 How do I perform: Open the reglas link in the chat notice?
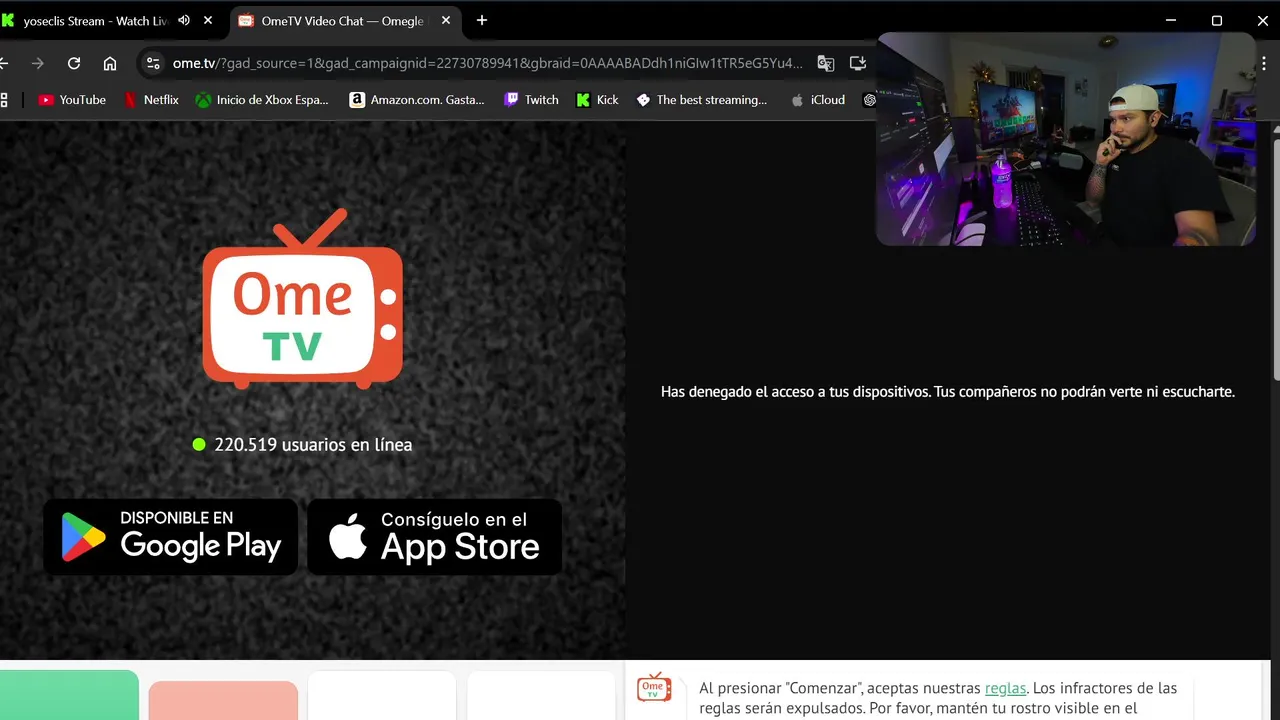click(1005, 688)
